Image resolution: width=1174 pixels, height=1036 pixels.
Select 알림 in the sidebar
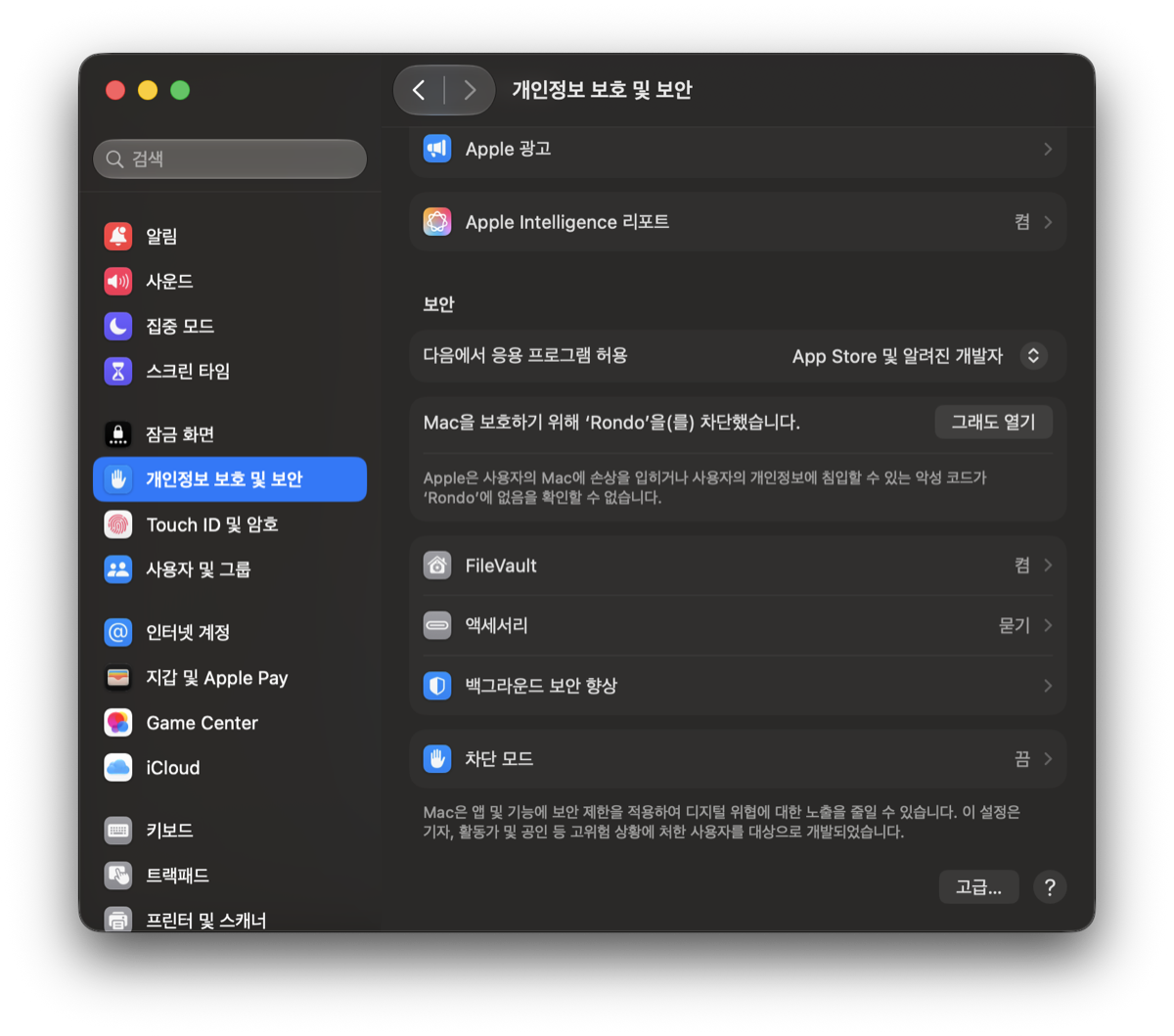pyautogui.click(x=230, y=236)
